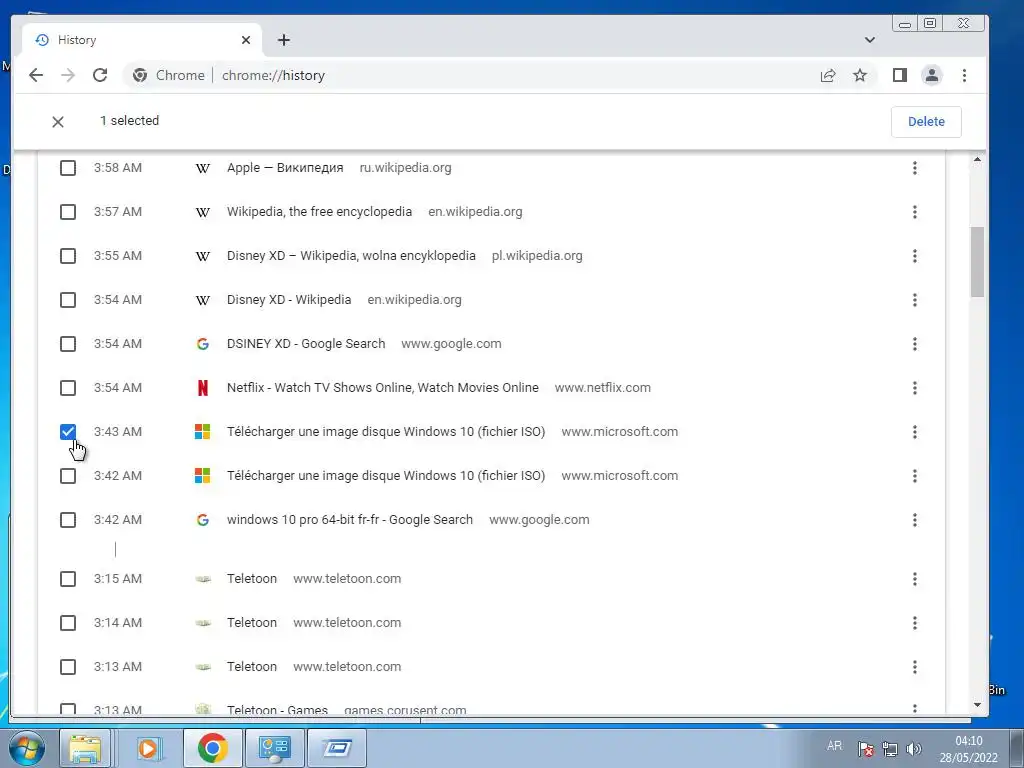Tick checkbox for windows 10 pro search
The height and width of the screenshot is (768, 1024).
click(68, 520)
